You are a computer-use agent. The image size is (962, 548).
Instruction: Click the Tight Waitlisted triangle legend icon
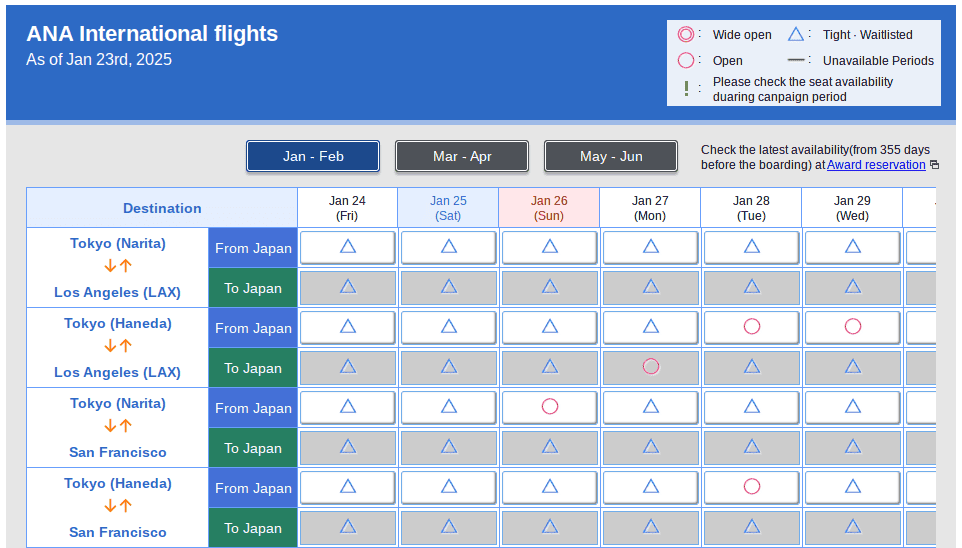pos(796,34)
